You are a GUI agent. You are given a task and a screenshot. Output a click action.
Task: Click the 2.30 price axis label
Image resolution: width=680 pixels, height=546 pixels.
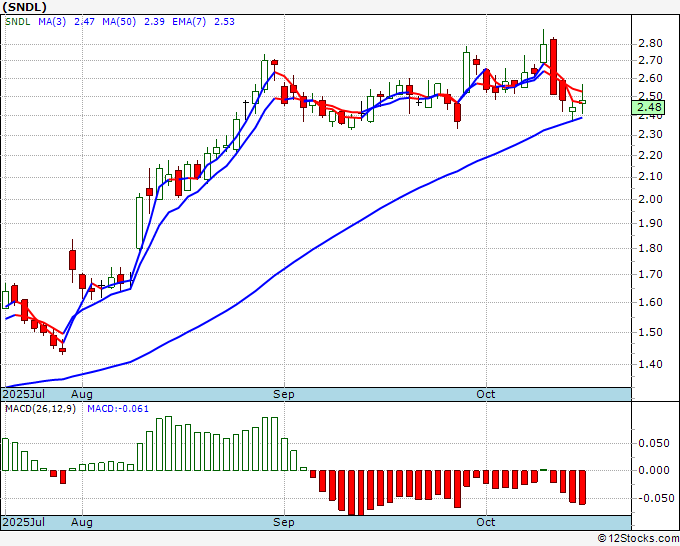coord(650,134)
